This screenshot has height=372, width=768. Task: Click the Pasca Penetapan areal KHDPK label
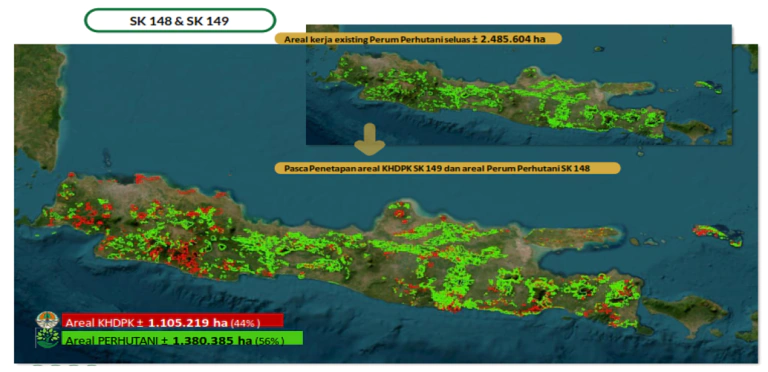(448, 168)
